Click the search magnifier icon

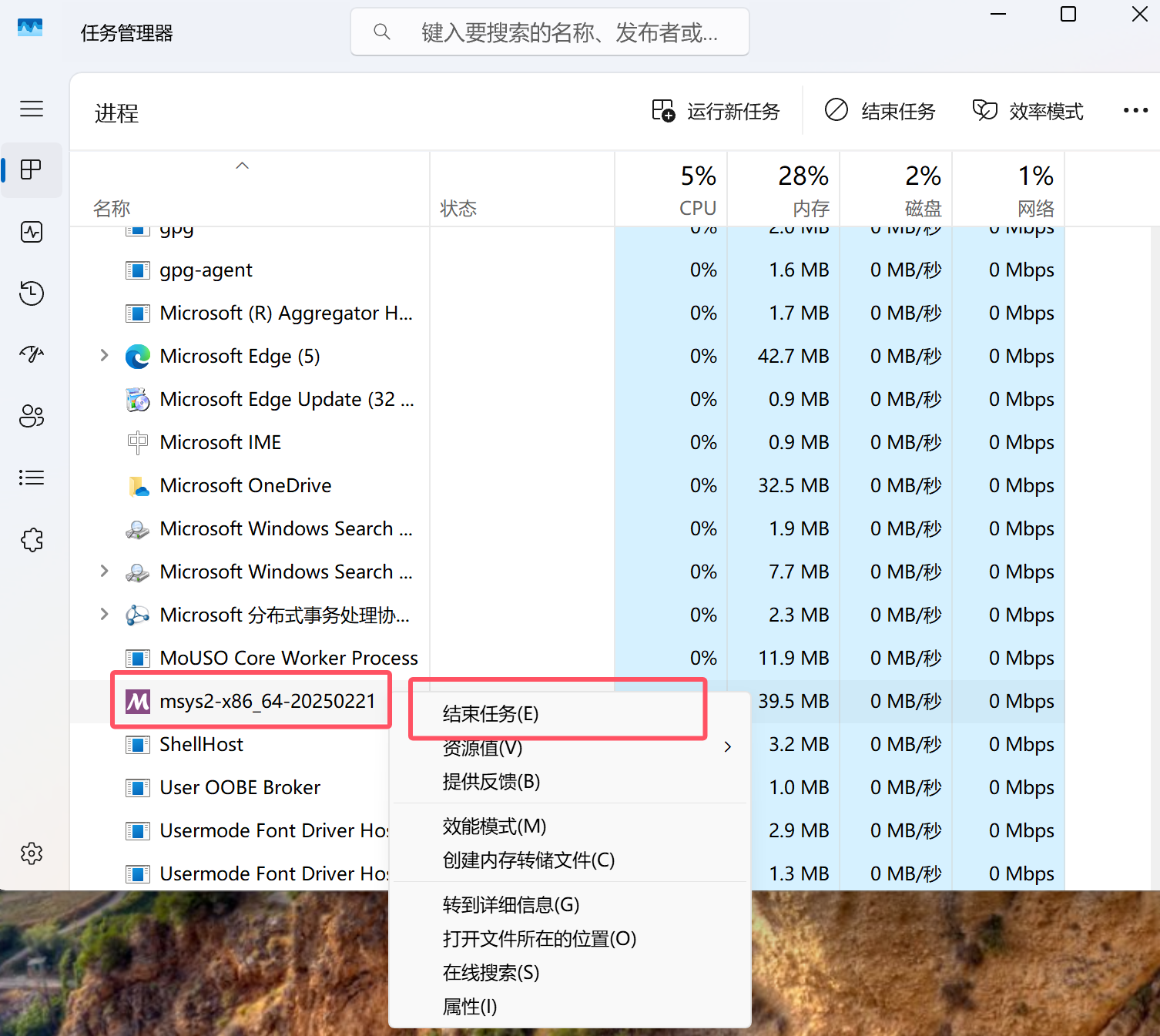[x=381, y=32]
